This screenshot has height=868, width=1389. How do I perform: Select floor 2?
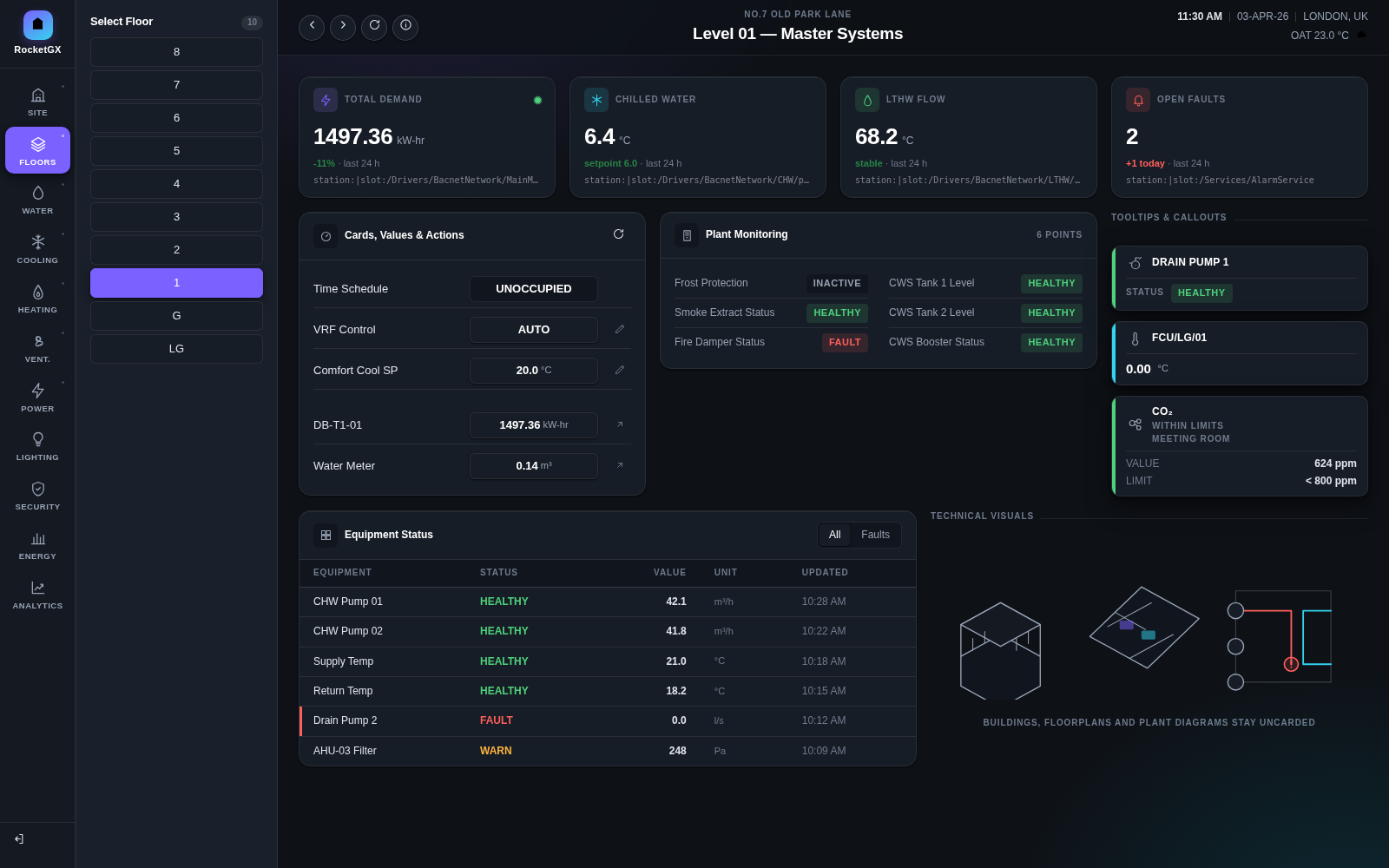point(176,250)
